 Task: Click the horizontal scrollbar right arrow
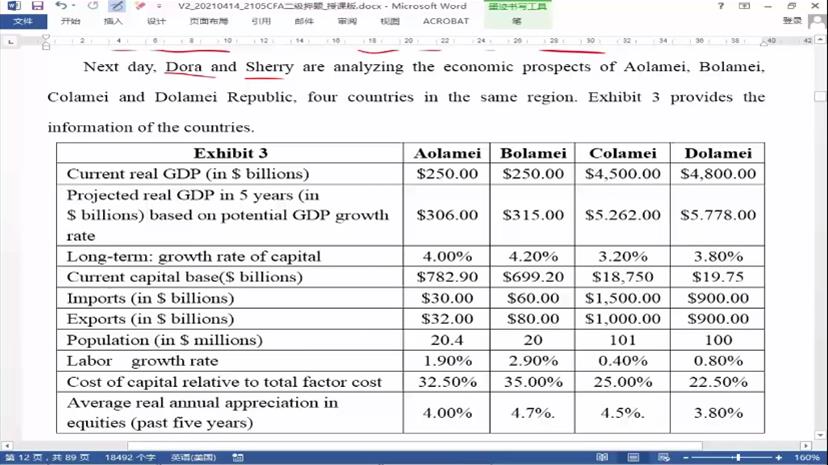(x=806, y=446)
